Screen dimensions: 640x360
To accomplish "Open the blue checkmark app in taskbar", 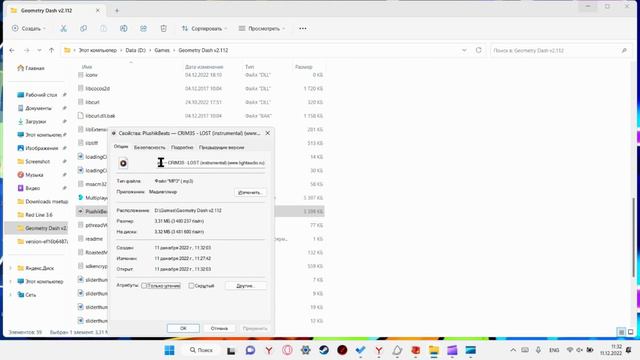I will [x=360, y=350].
